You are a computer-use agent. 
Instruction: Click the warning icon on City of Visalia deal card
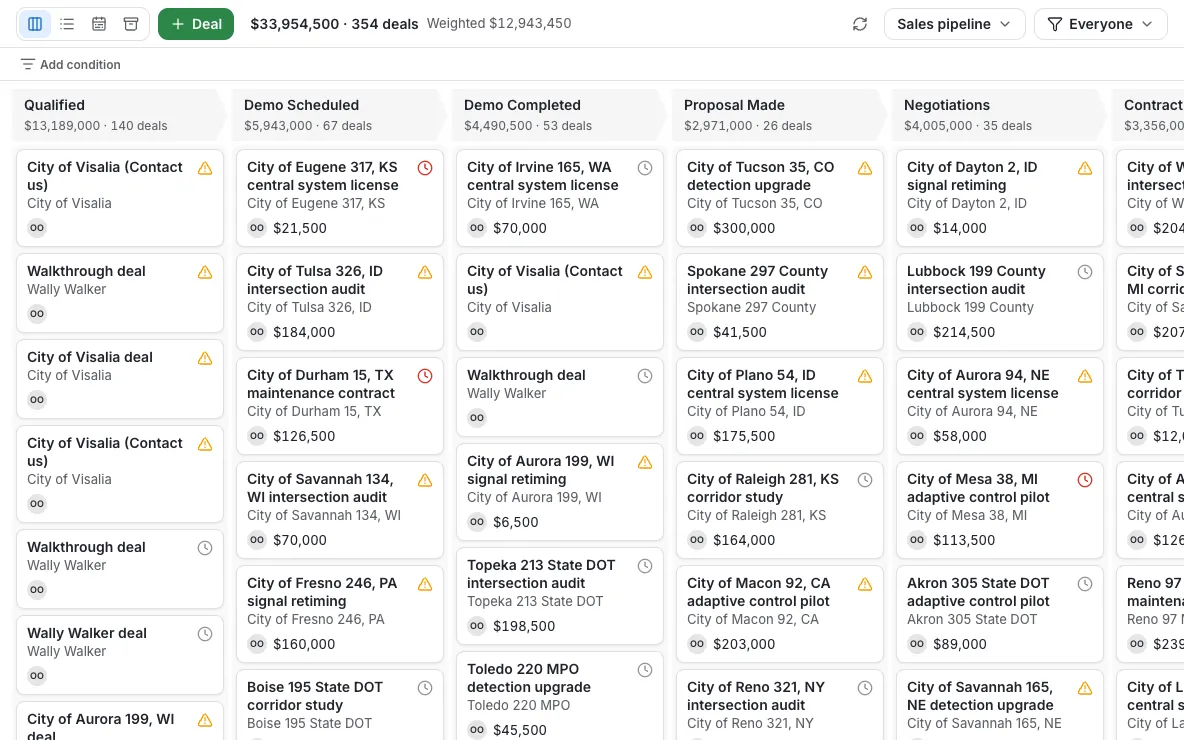pyautogui.click(x=205, y=359)
